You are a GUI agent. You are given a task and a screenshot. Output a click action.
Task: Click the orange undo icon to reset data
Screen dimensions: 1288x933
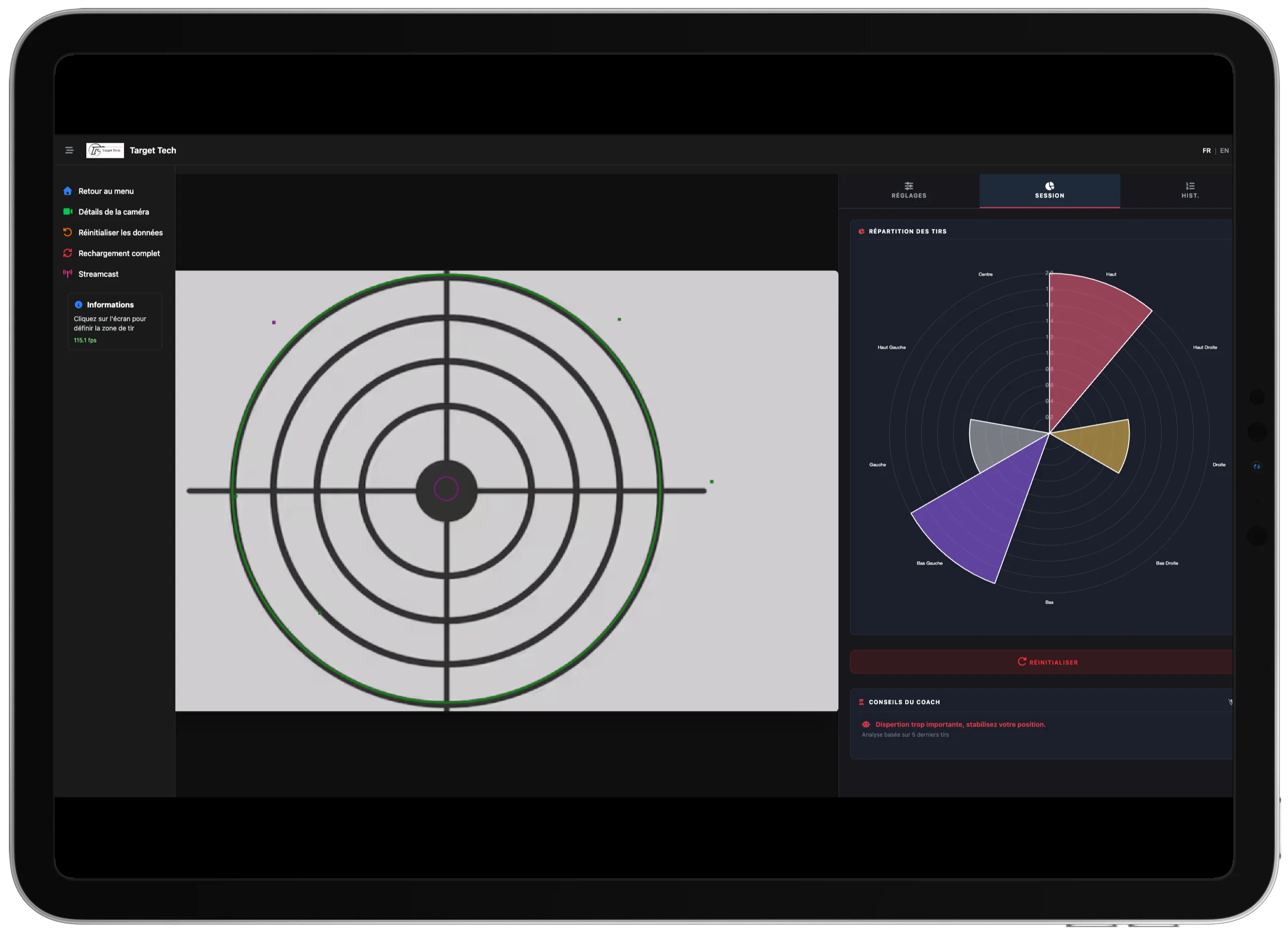pyautogui.click(x=68, y=233)
